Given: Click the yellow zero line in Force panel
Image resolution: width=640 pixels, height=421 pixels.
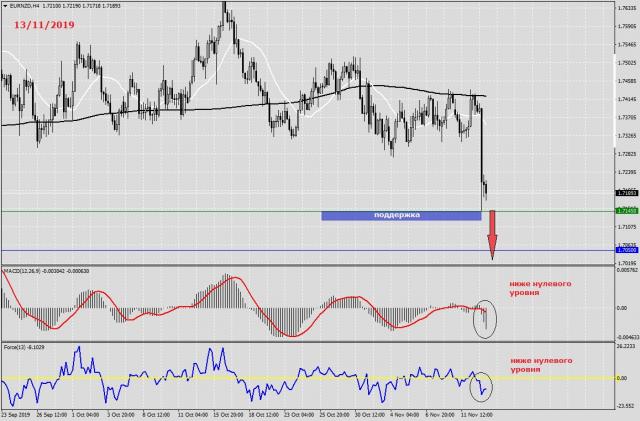Looking at the screenshot, I should (x=300, y=378).
